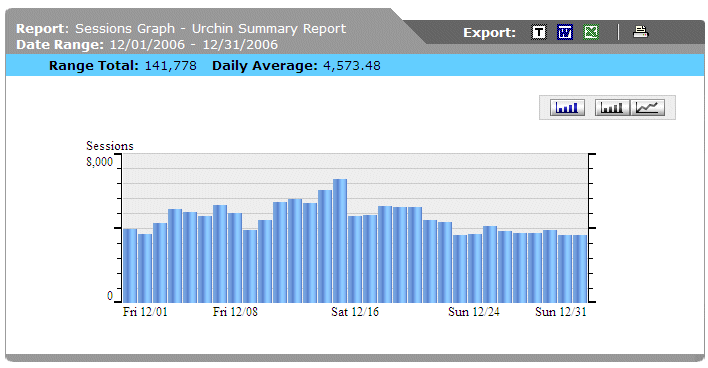Open printer-friendly version of report
708x368 pixels.
pyautogui.click(x=640, y=32)
